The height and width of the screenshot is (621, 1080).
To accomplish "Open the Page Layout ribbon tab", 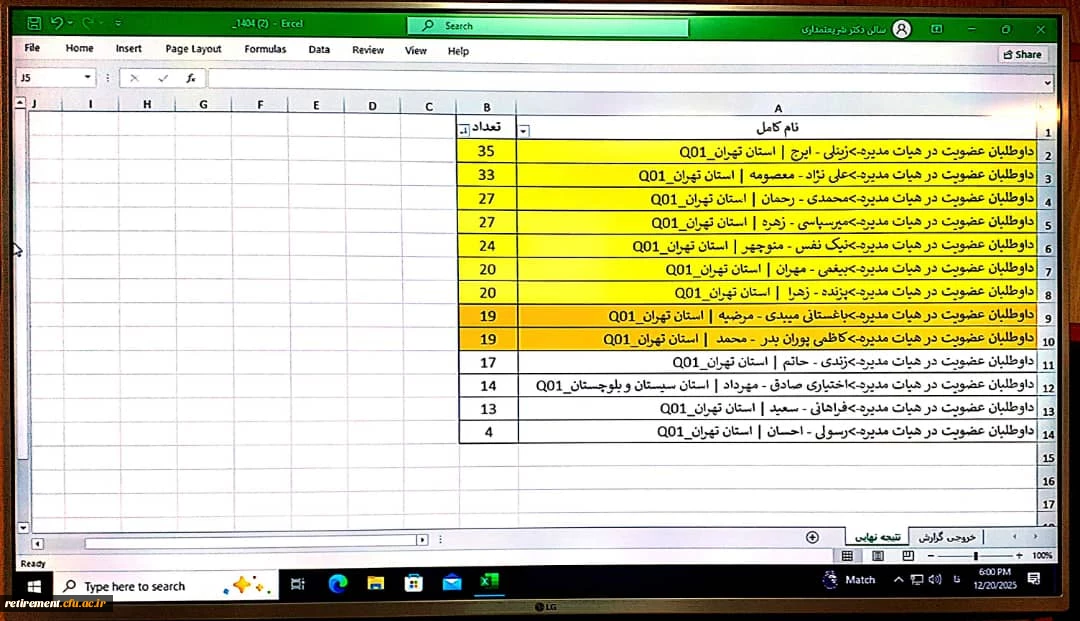I will pos(193,49).
